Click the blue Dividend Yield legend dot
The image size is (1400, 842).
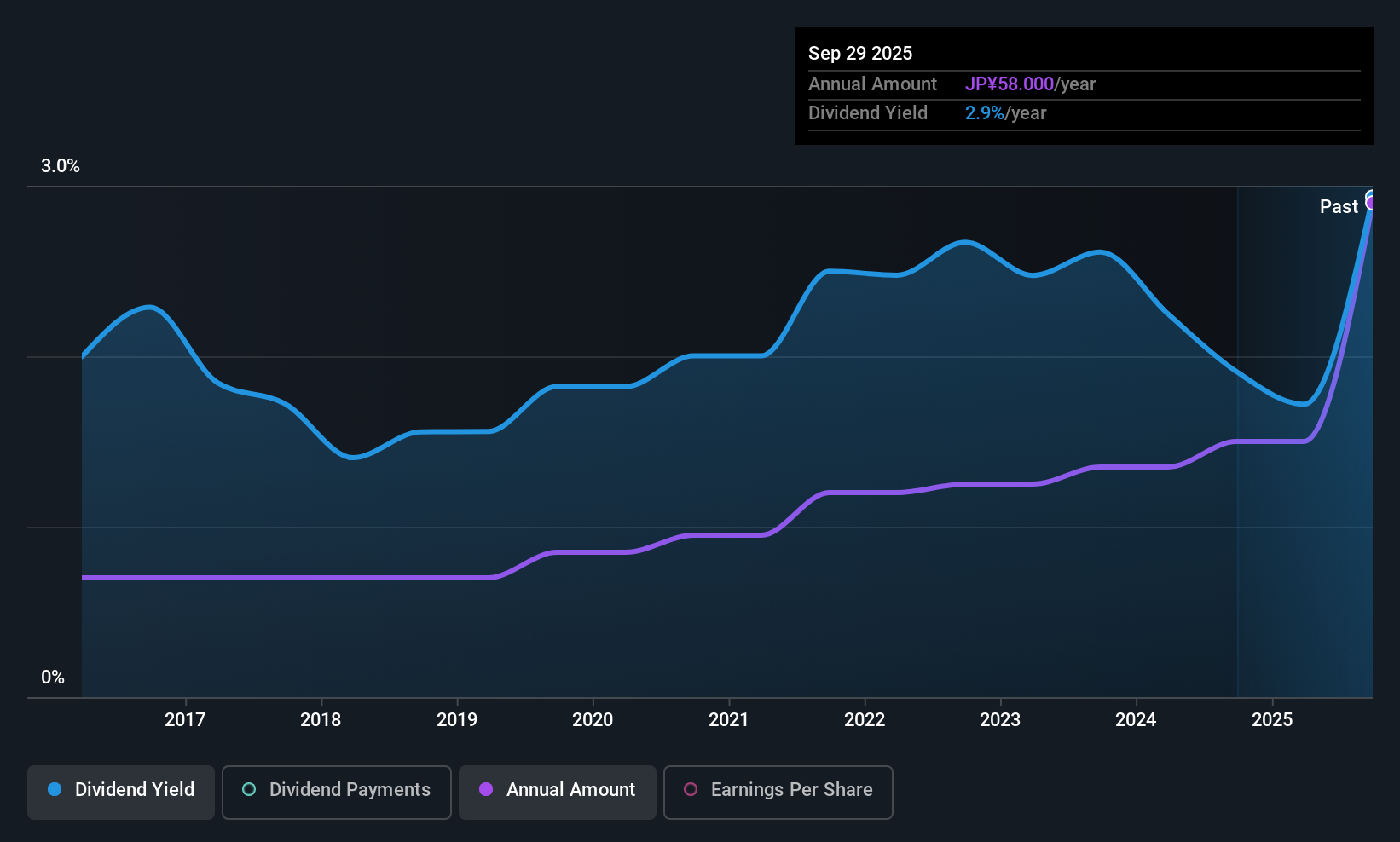tap(55, 789)
